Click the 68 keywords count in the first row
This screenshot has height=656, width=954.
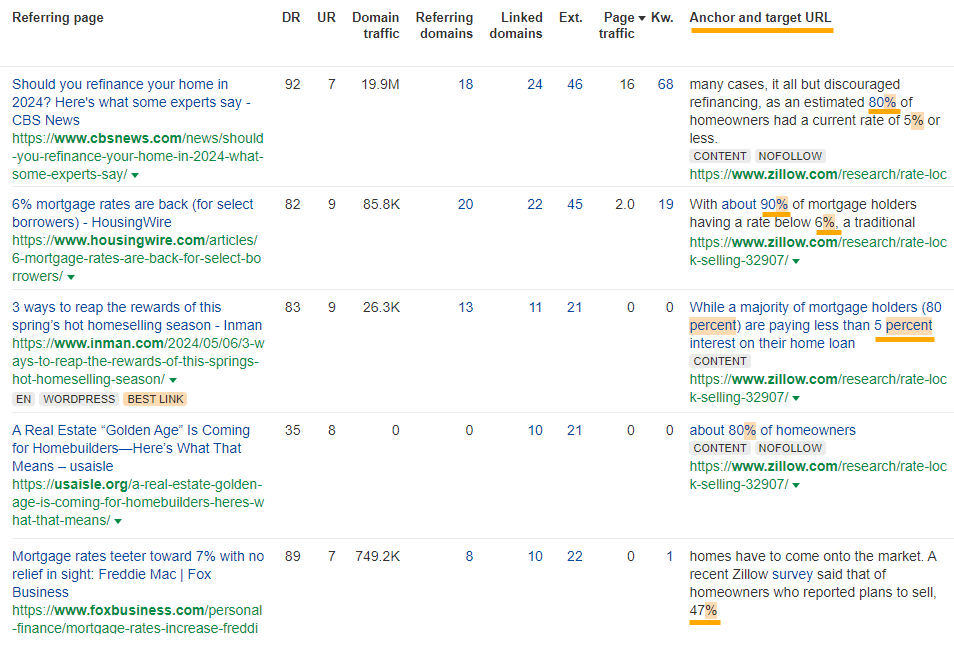[x=665, y=84]
